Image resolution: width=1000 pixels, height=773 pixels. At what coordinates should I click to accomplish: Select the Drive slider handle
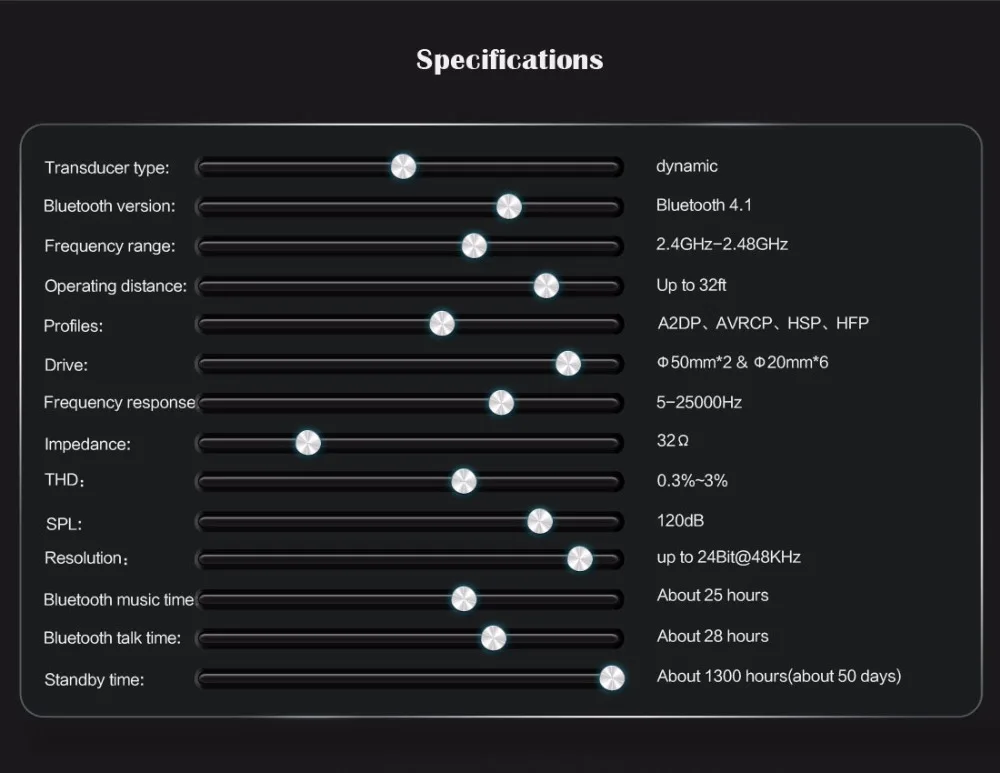coord(568,364)
